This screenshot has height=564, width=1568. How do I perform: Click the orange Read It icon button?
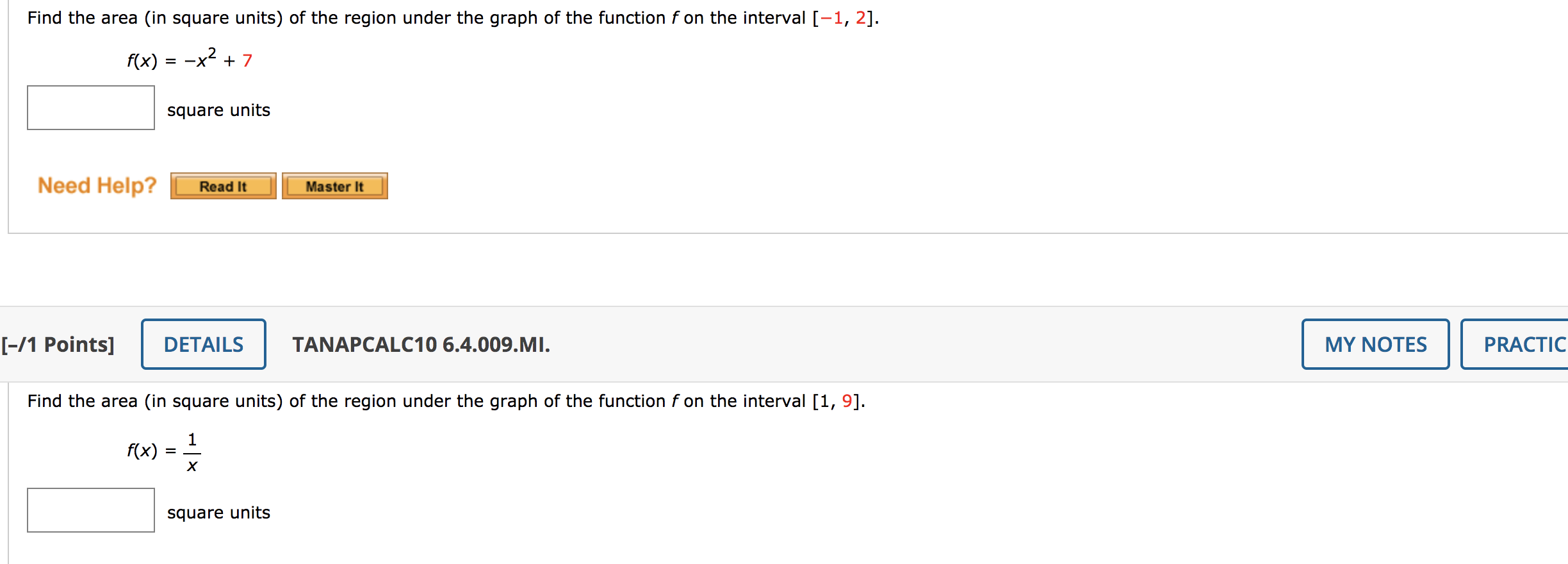pos(222,186)
